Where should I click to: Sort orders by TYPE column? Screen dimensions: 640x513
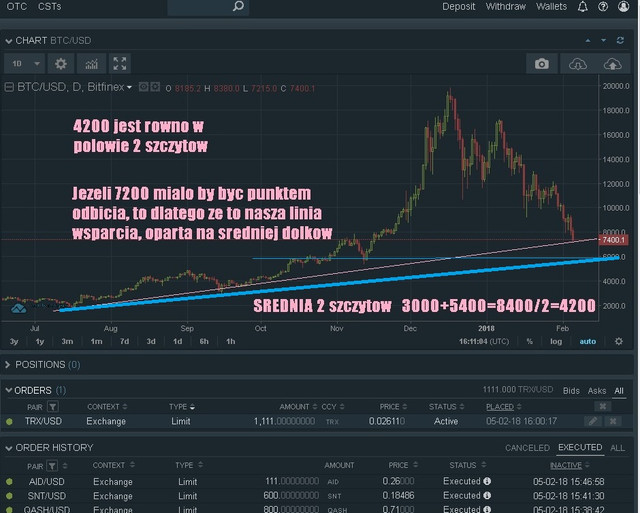pyautogui.click(x=182, y=407)
